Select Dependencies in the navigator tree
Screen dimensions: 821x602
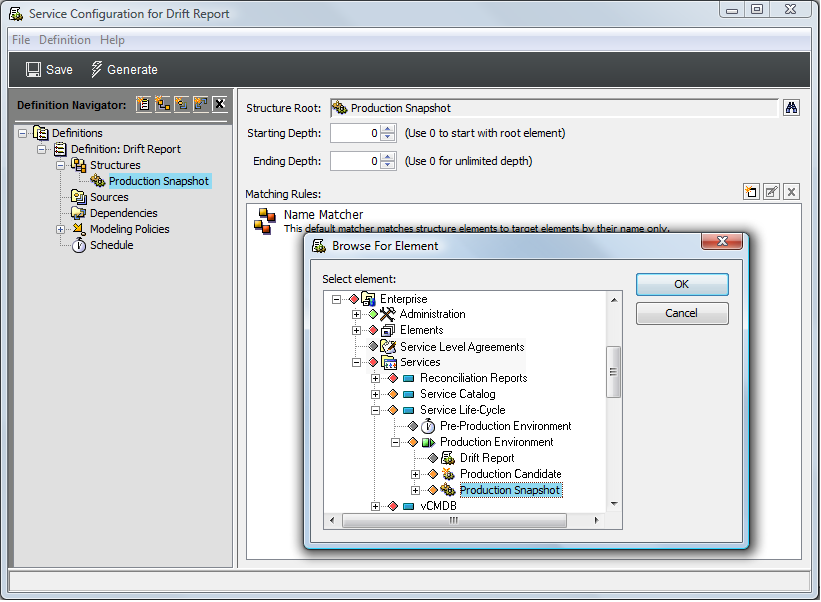(x=124, y=213)
